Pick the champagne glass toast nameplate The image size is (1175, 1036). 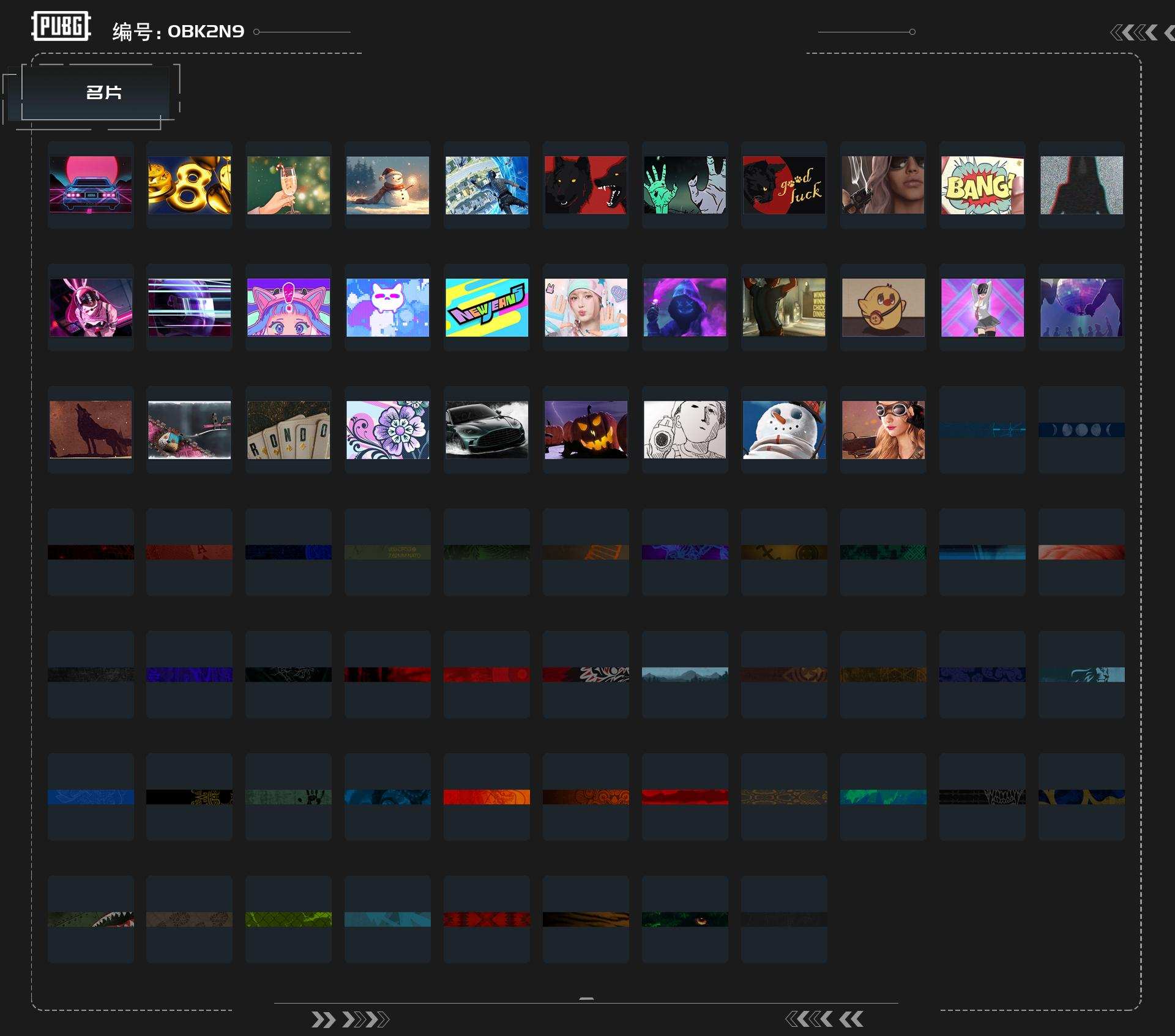tap(289, 185)
